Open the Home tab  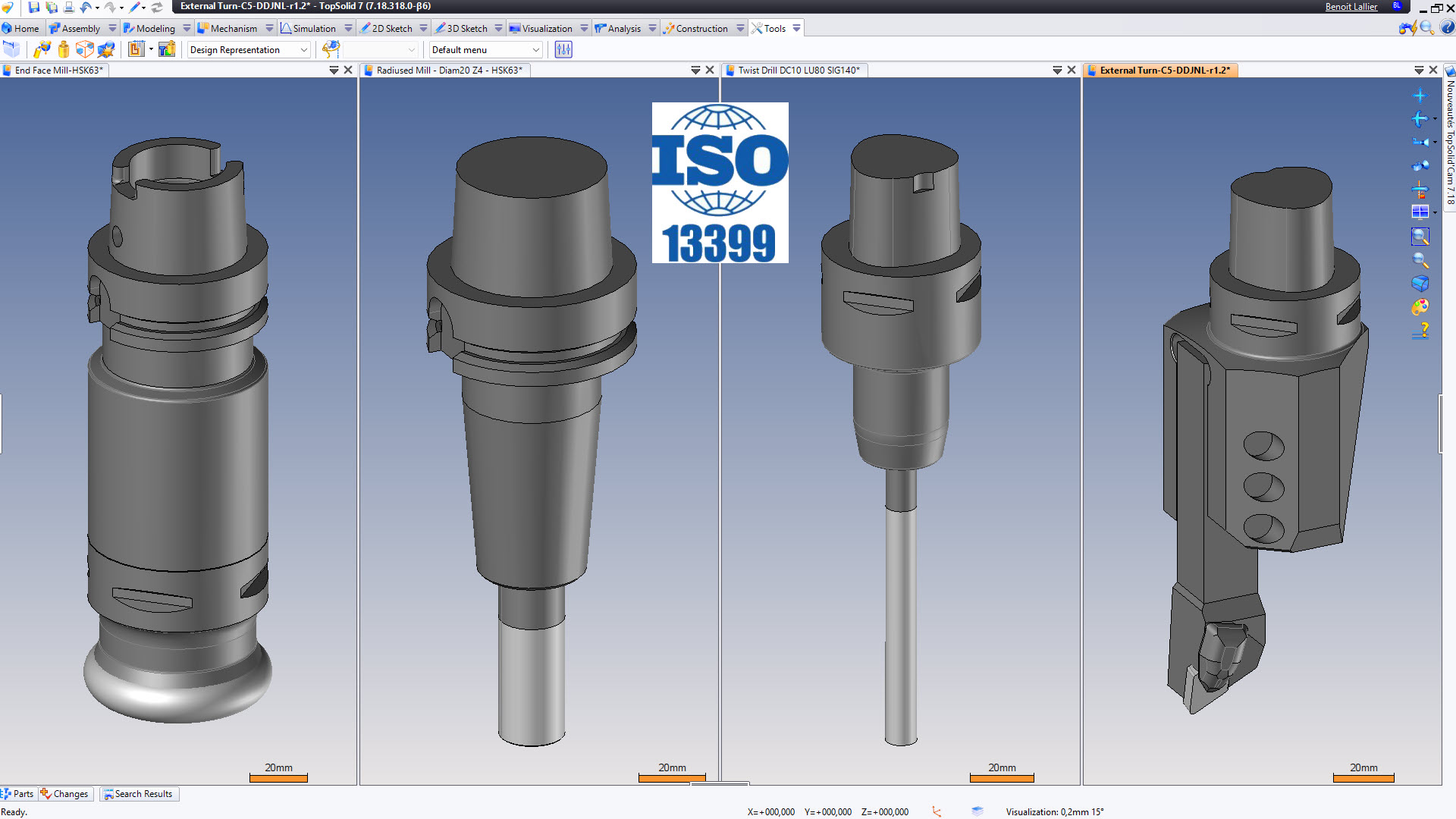tap(20, 29)
